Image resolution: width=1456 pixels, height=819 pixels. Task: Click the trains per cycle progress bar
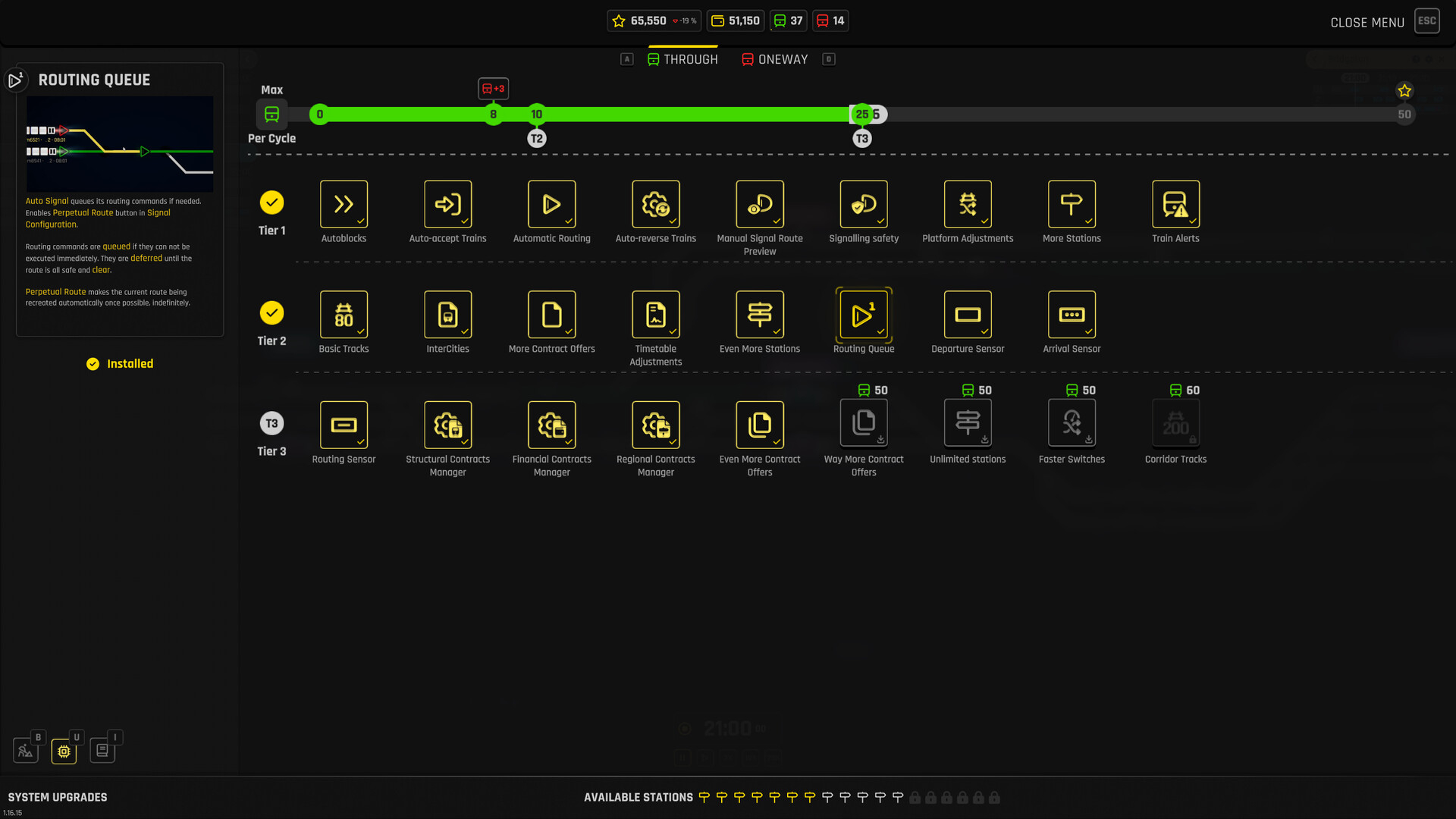(x=682, y=115)
